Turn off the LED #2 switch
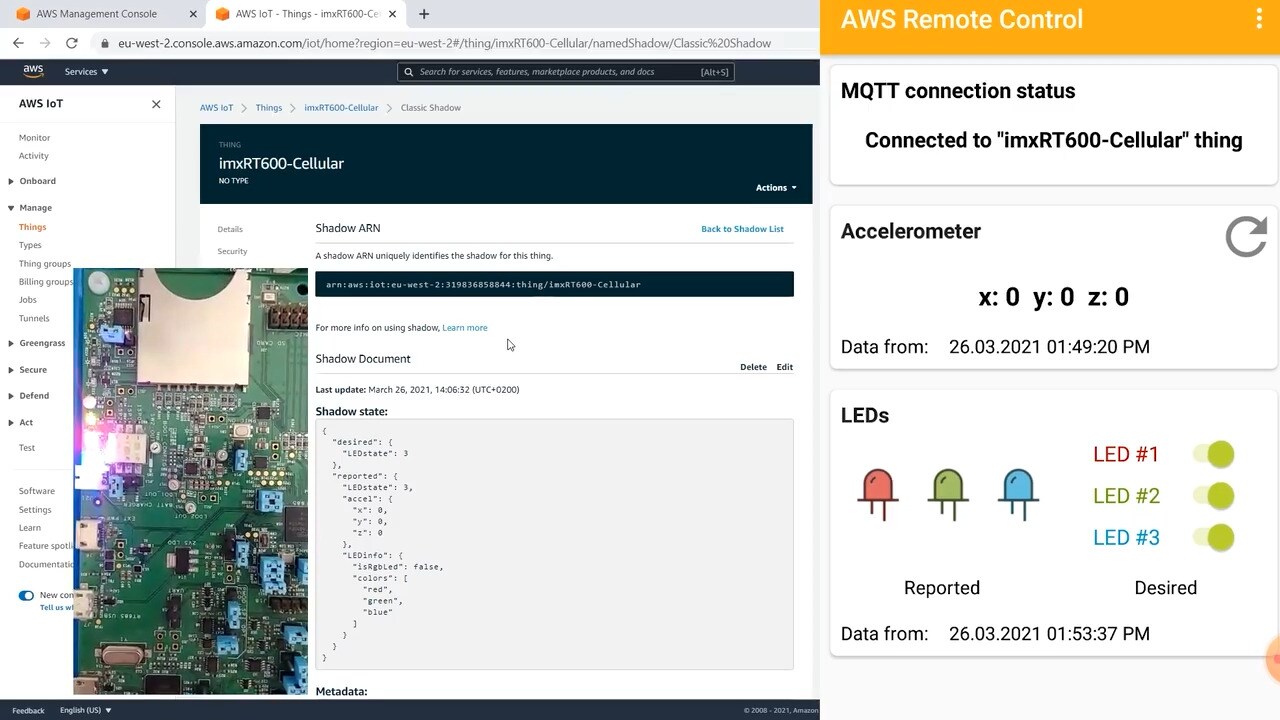Viewport: 1280px width, 720px height. point(1215,496)
